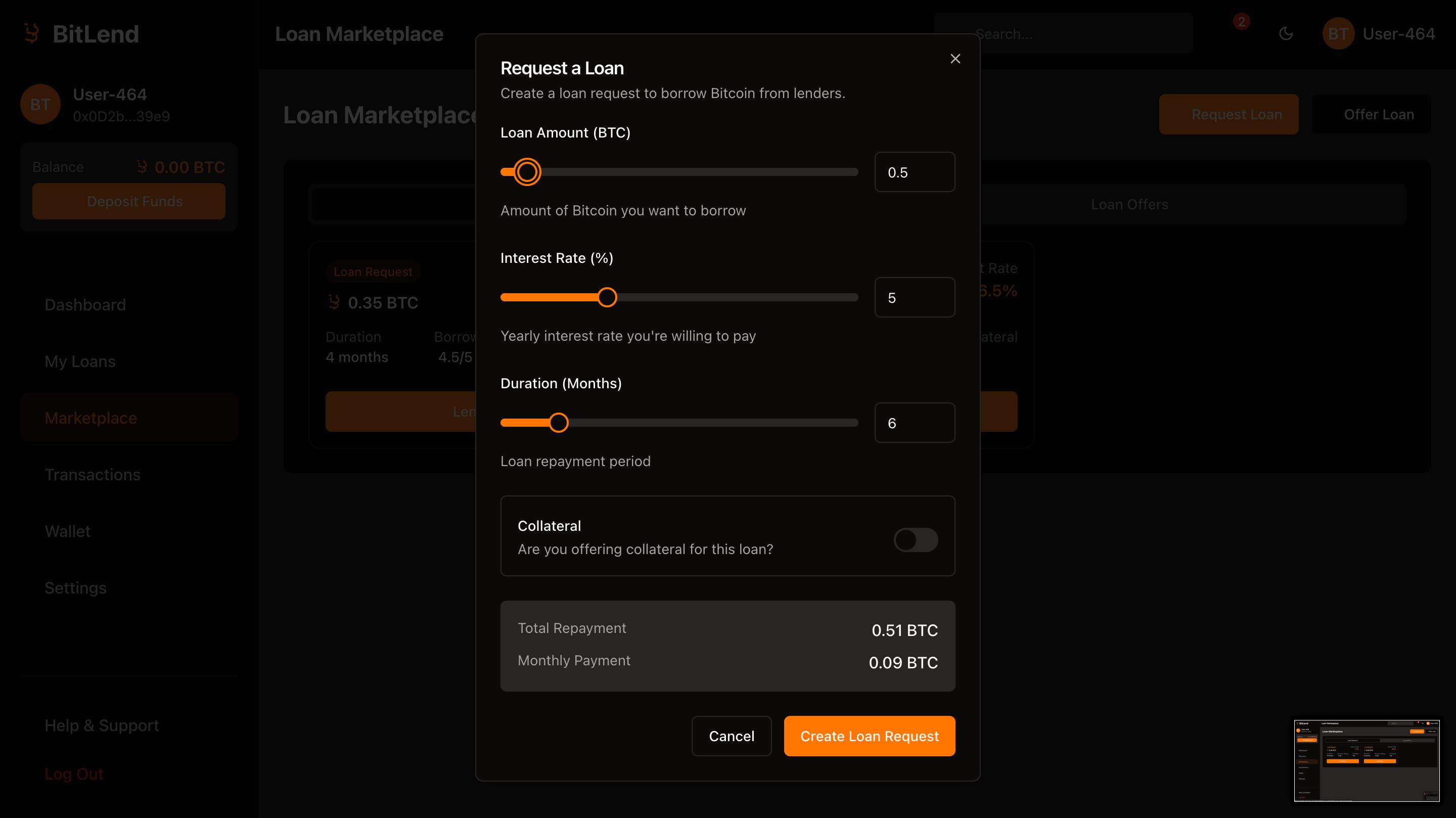This screenshot has height=818, width=1456.
Task: Cancel the loan request
Action: coord(731,736)
